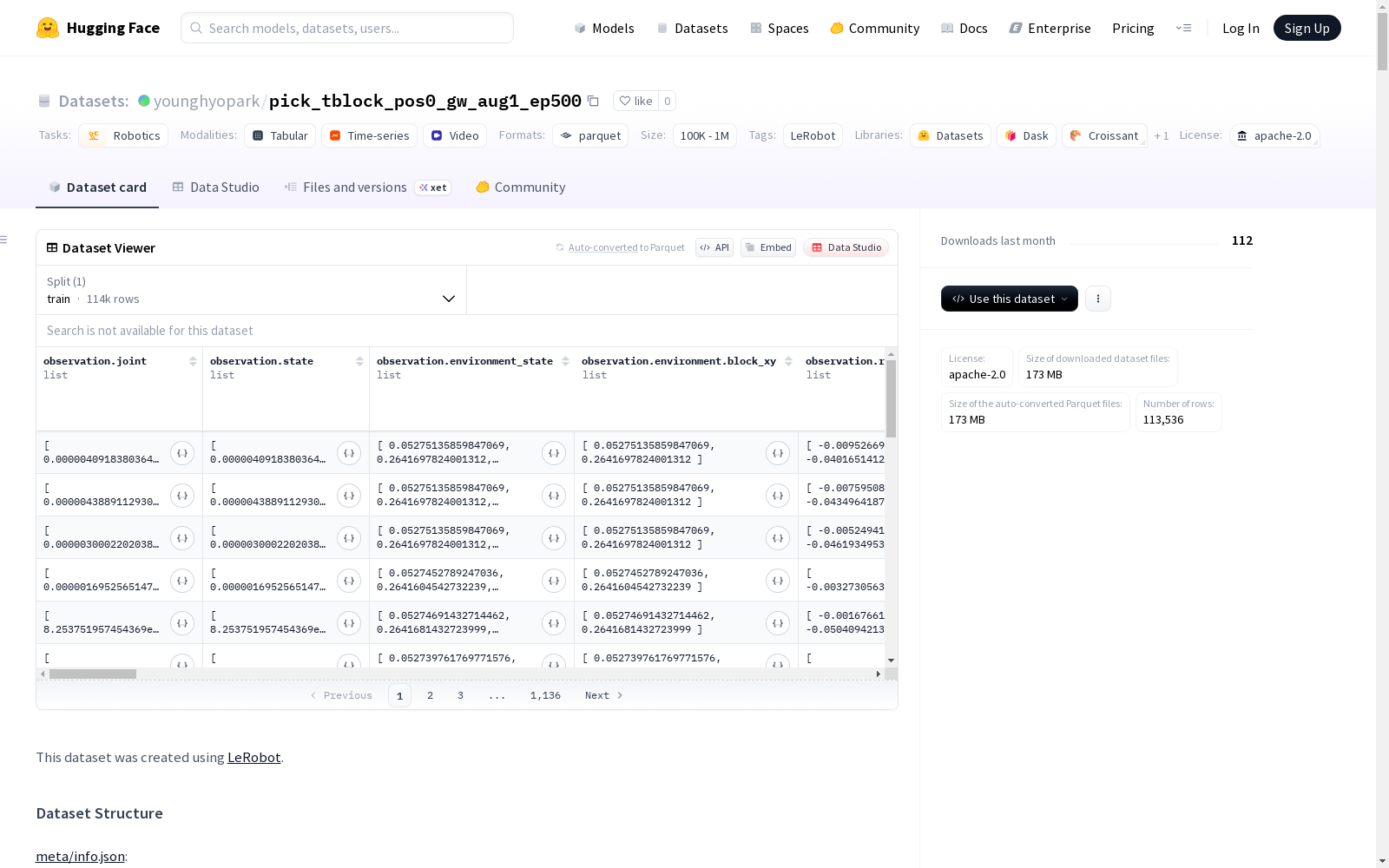
Task: Expand observation.environment_state cell in first row
Action: click(554, 453)
